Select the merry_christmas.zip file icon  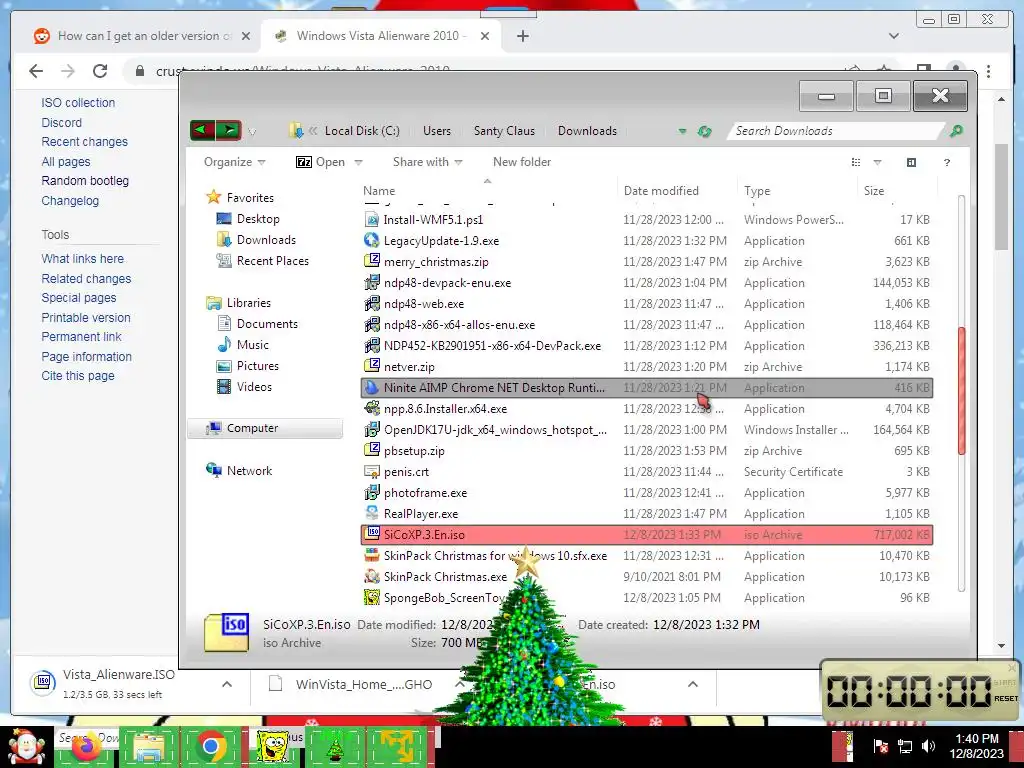tap(372, 261)
